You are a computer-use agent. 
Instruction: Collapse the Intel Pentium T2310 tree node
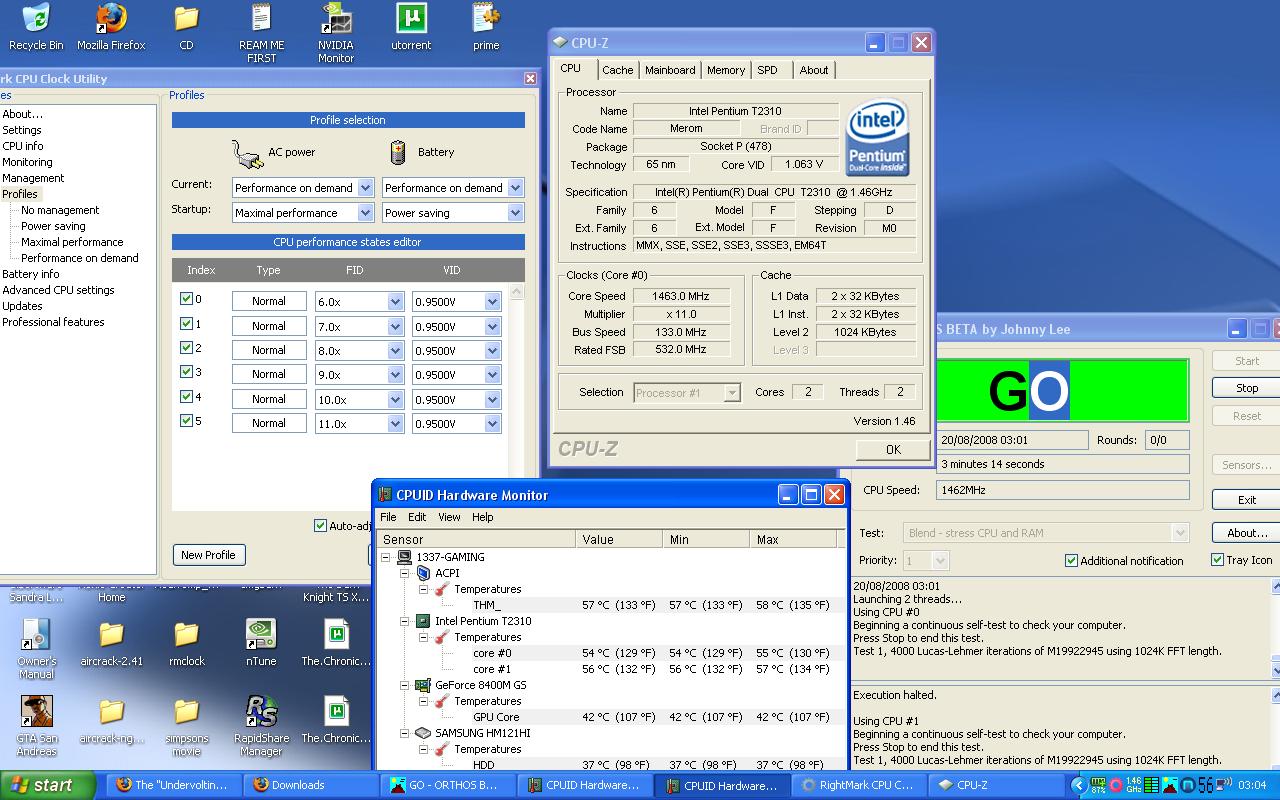click(405, 621)
